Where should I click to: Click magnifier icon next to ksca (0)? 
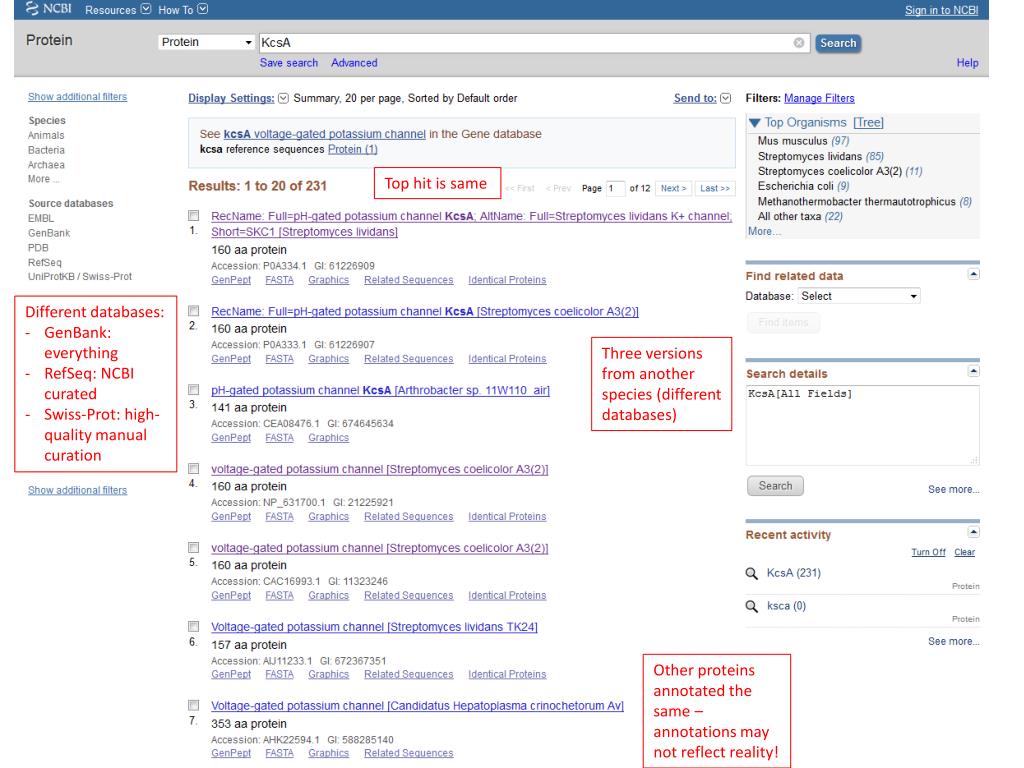752,607
